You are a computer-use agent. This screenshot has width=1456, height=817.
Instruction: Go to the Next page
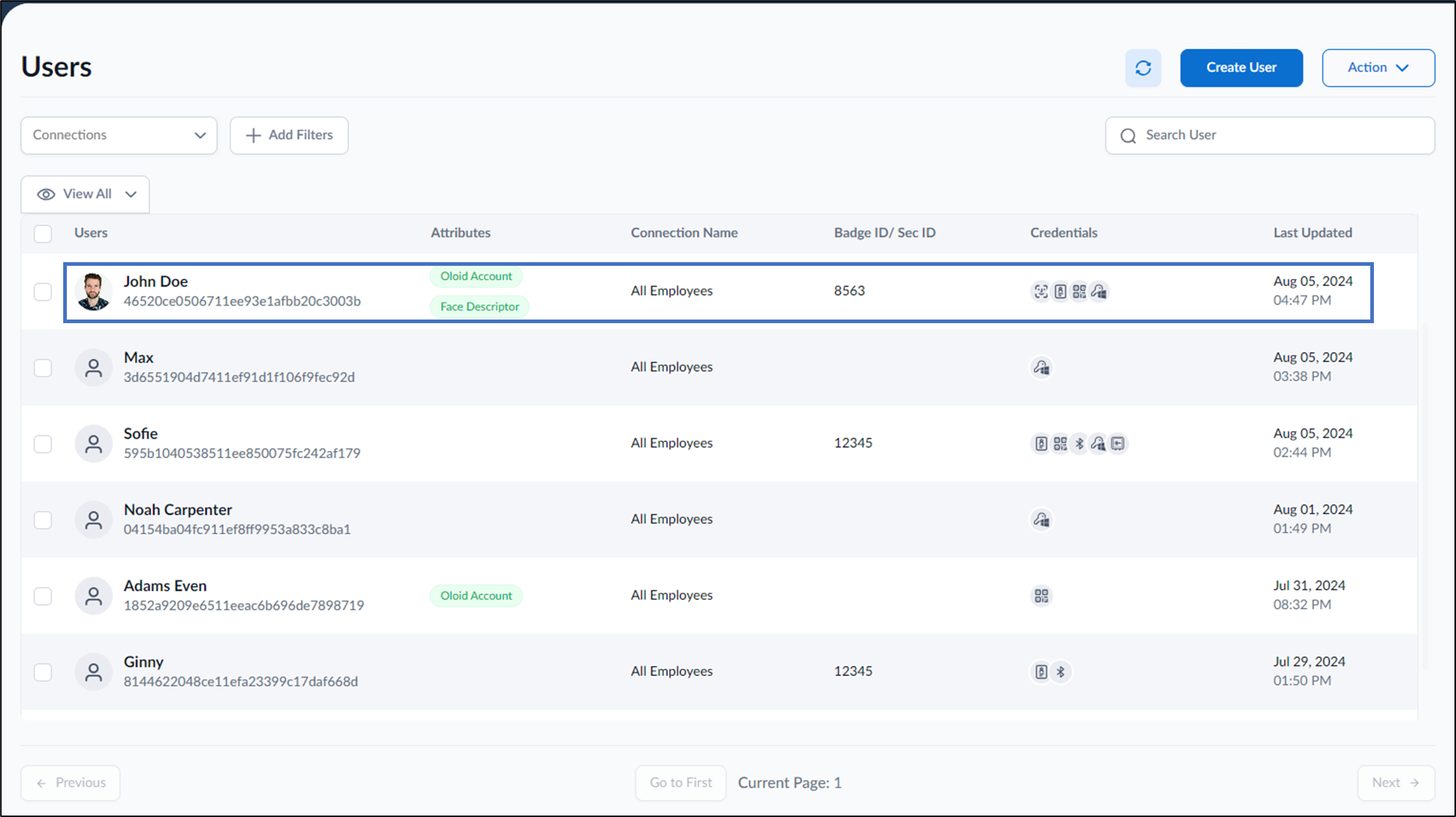(x=1396, y=783)
